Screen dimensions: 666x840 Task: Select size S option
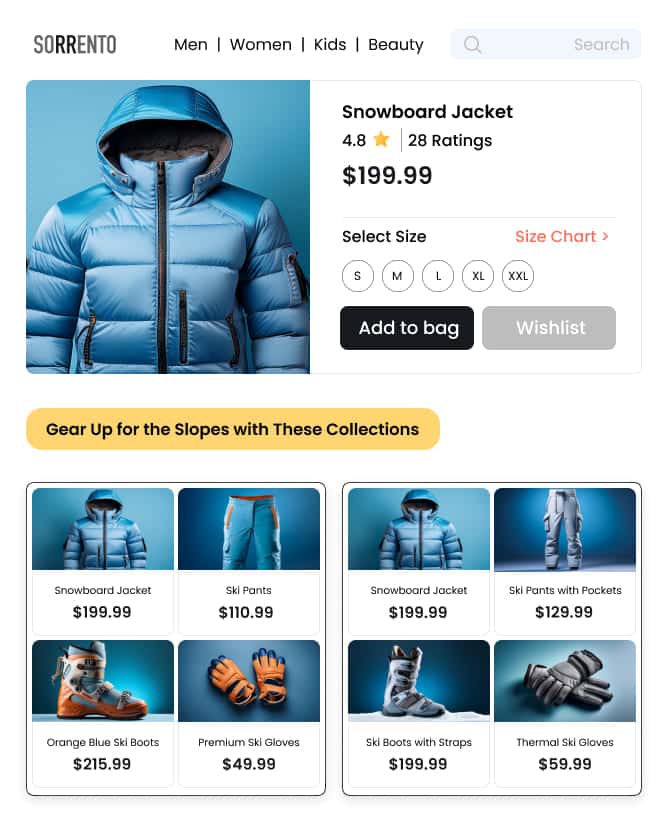click(x=357, y=276)
